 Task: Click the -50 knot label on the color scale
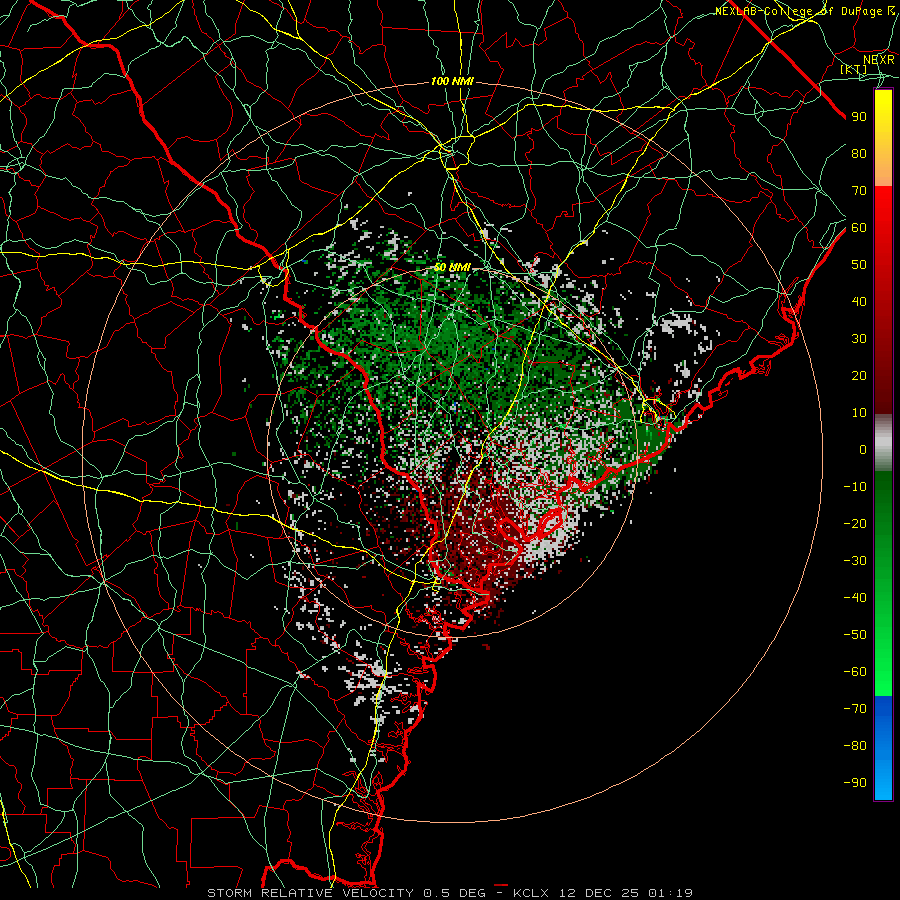(855, 635)
